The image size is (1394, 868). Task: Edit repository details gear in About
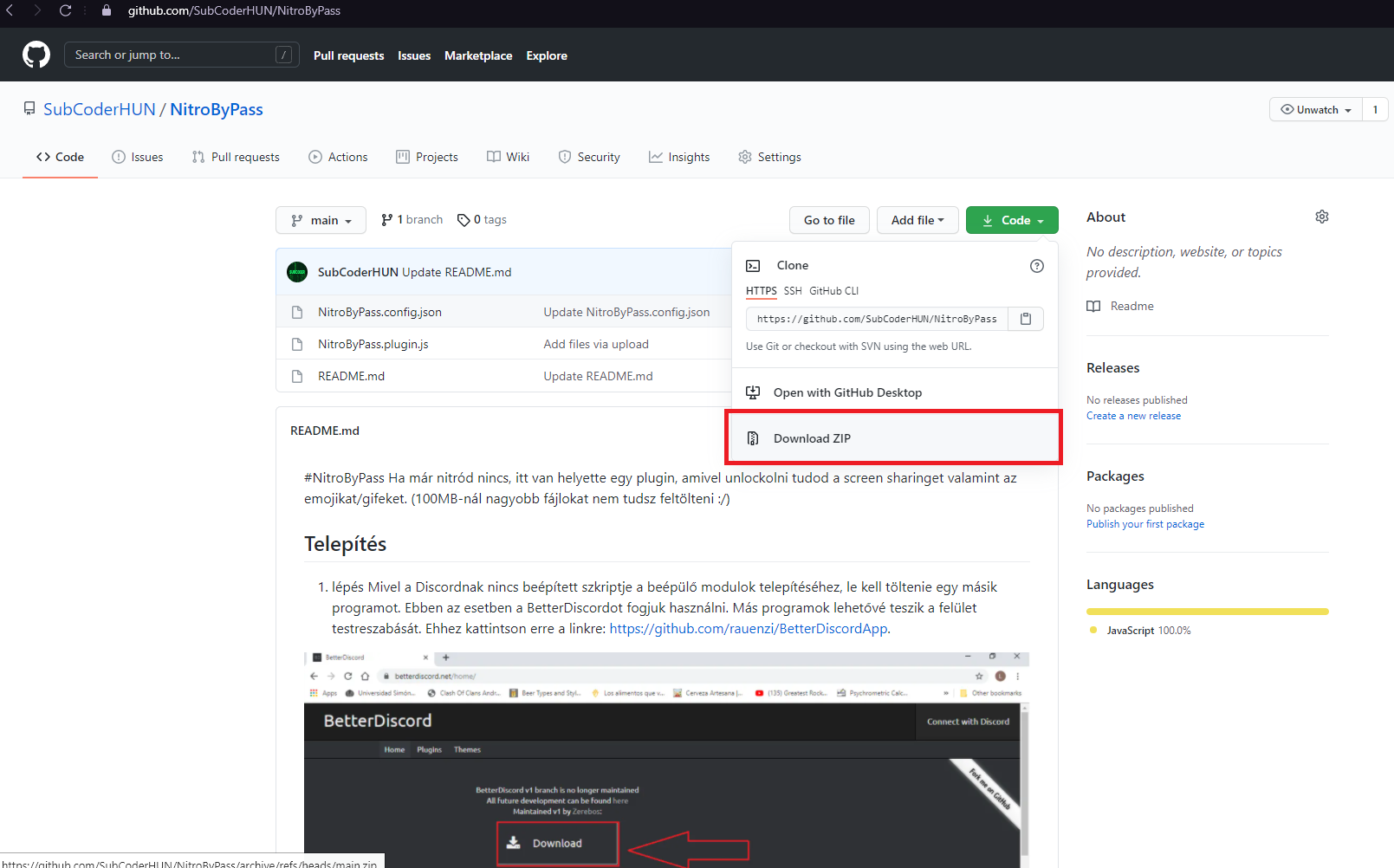[x=1321, y=217]
